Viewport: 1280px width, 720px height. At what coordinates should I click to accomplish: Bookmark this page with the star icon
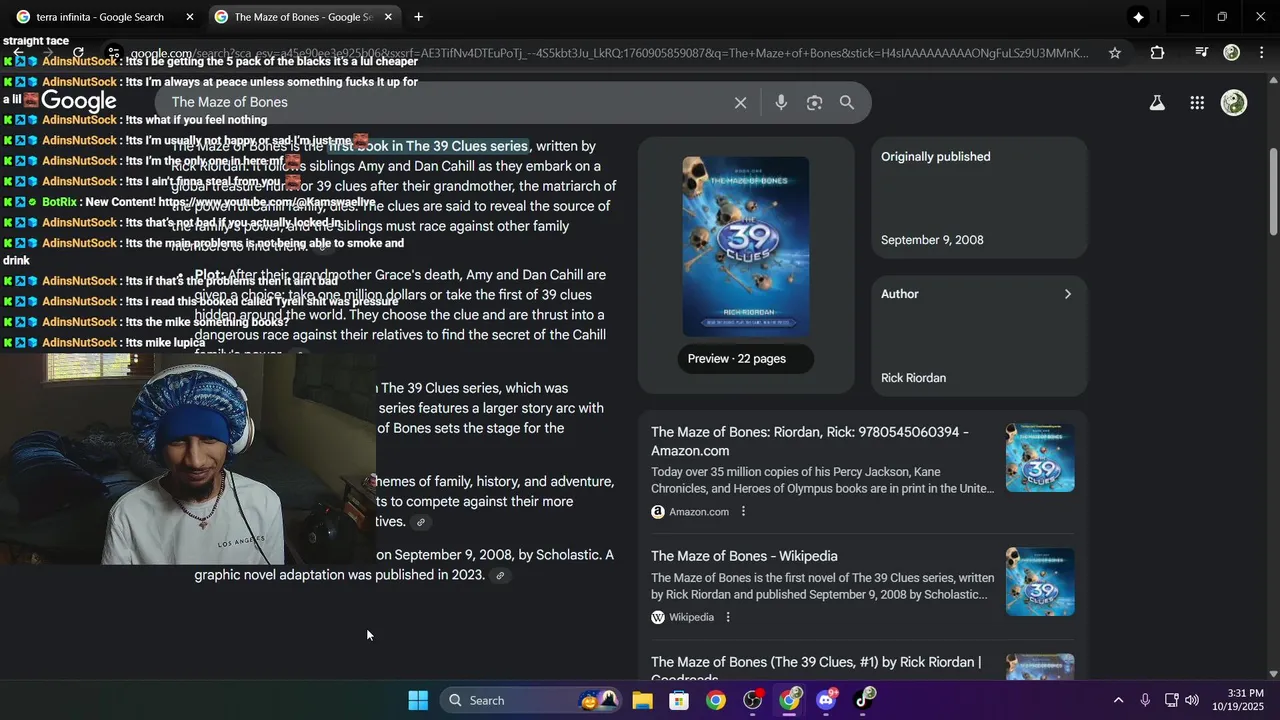point(1115,53)
